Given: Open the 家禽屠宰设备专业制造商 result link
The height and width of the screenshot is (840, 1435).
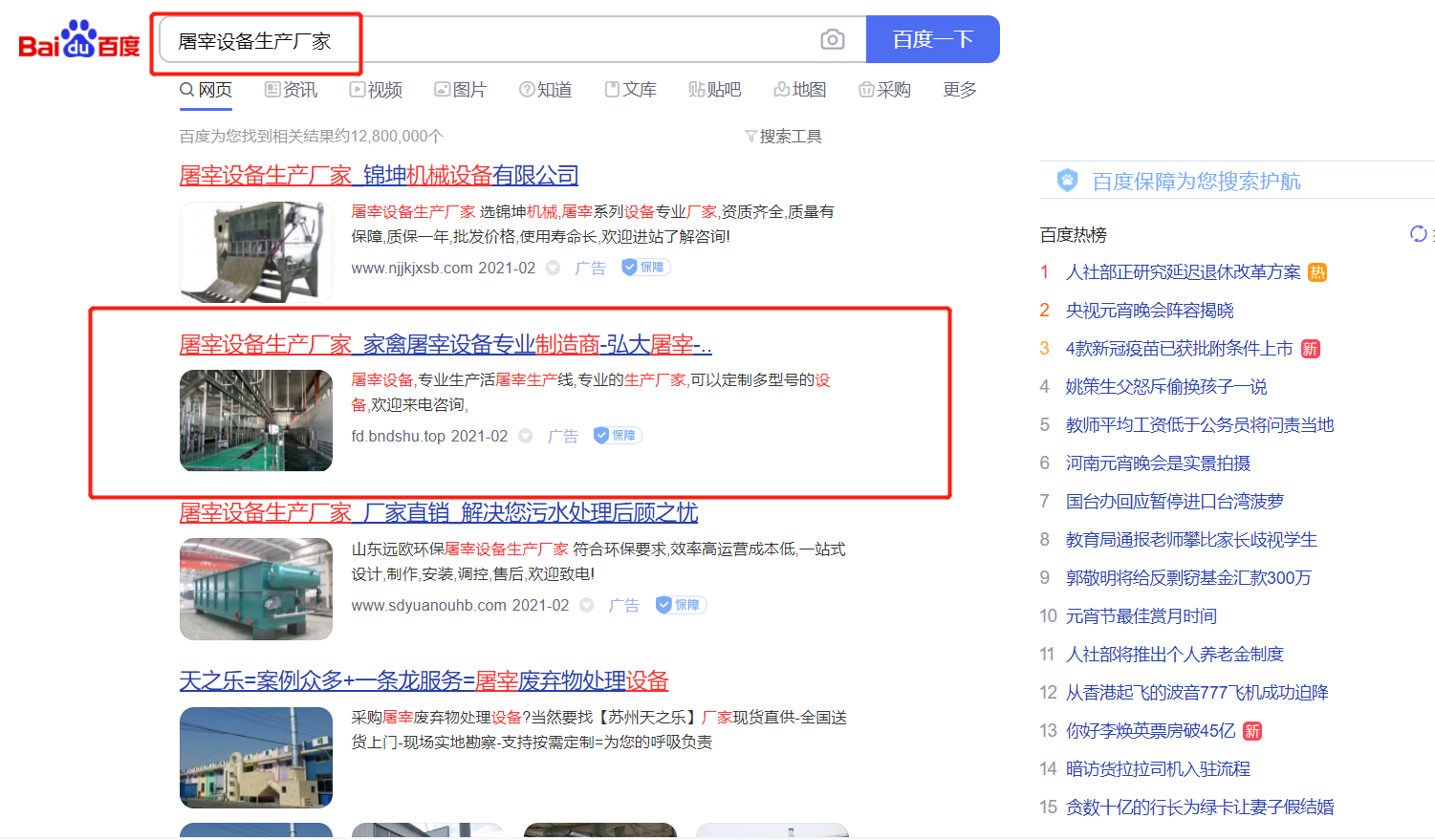Looking at the screenshot, I should [446, 344].
